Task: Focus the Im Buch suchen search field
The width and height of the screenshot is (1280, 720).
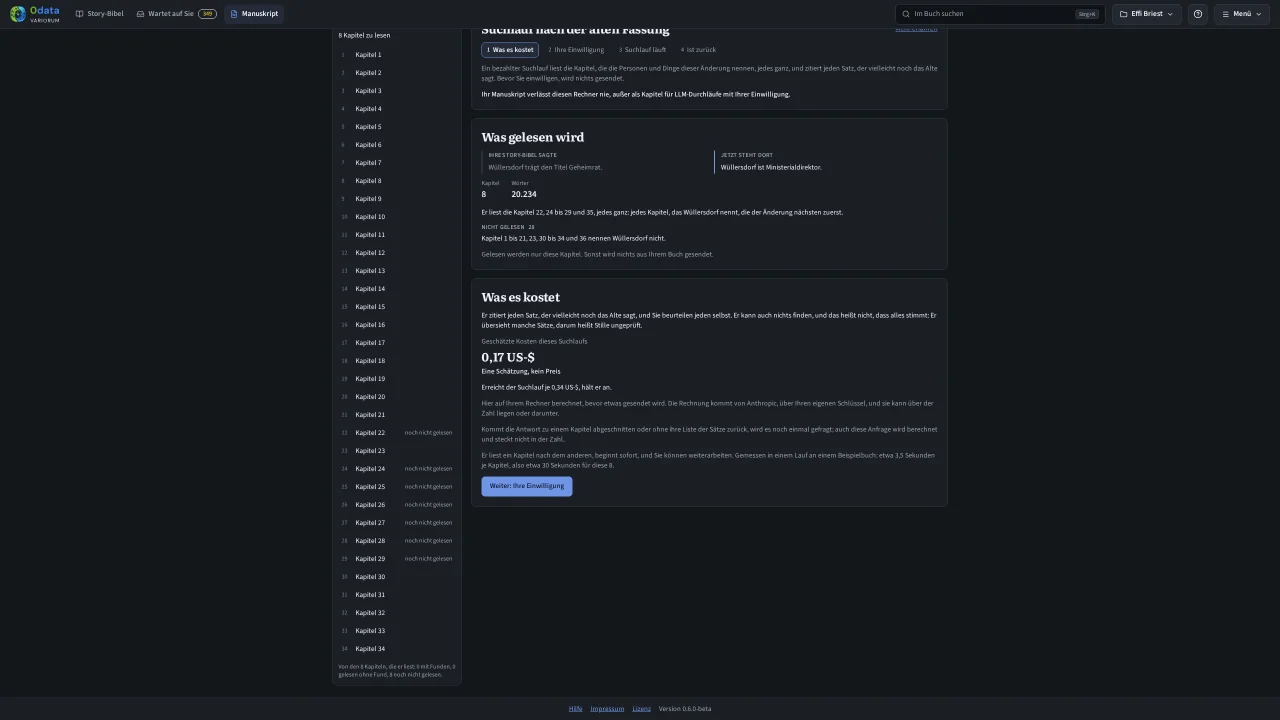Action: (1000, 14)
